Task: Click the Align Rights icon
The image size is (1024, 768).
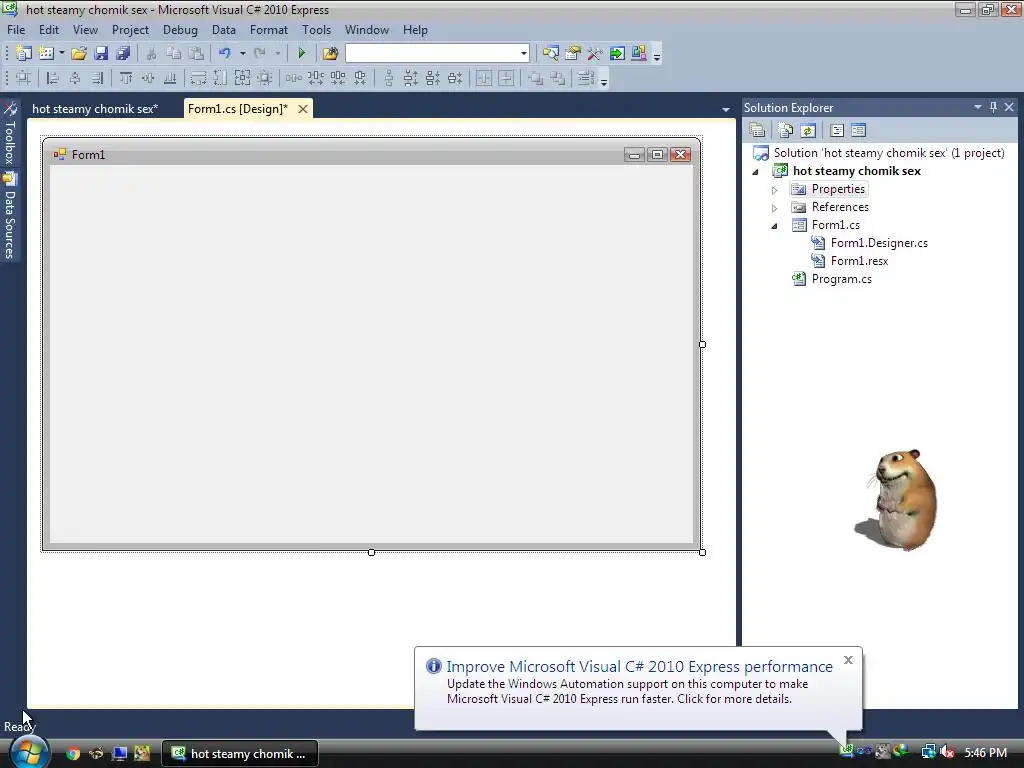Action: (x=97, y=78)
